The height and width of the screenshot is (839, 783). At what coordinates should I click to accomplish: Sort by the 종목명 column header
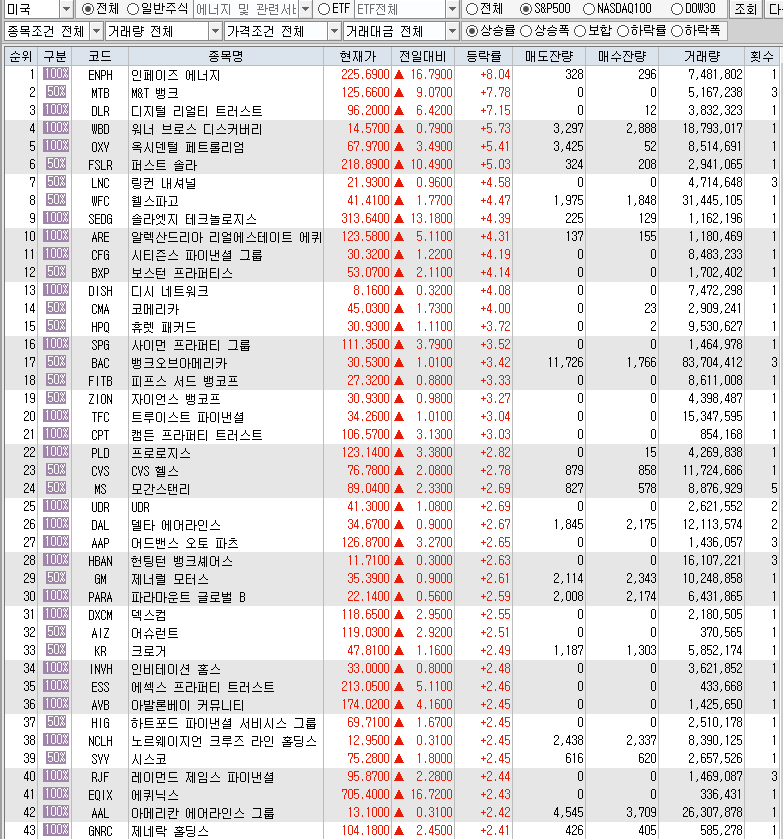(226, 56)
